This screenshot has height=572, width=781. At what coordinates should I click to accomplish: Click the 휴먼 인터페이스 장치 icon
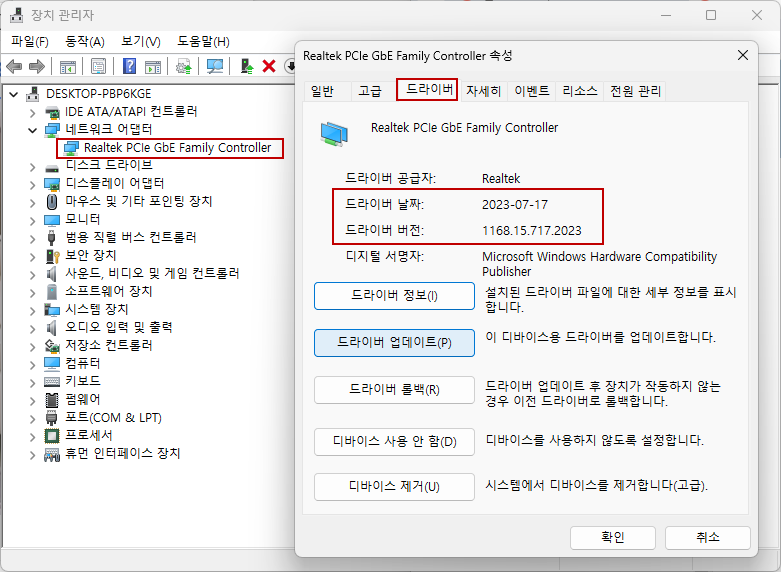coord(52,454)
